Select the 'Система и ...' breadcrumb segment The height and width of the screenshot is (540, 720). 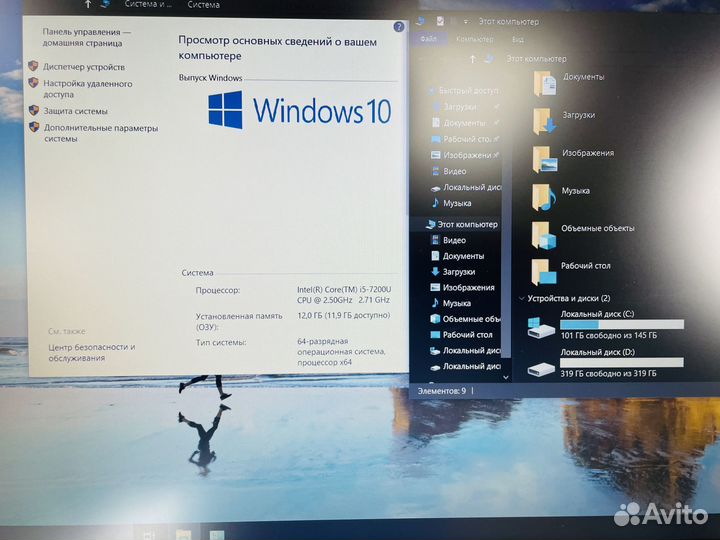pos(148,5)
